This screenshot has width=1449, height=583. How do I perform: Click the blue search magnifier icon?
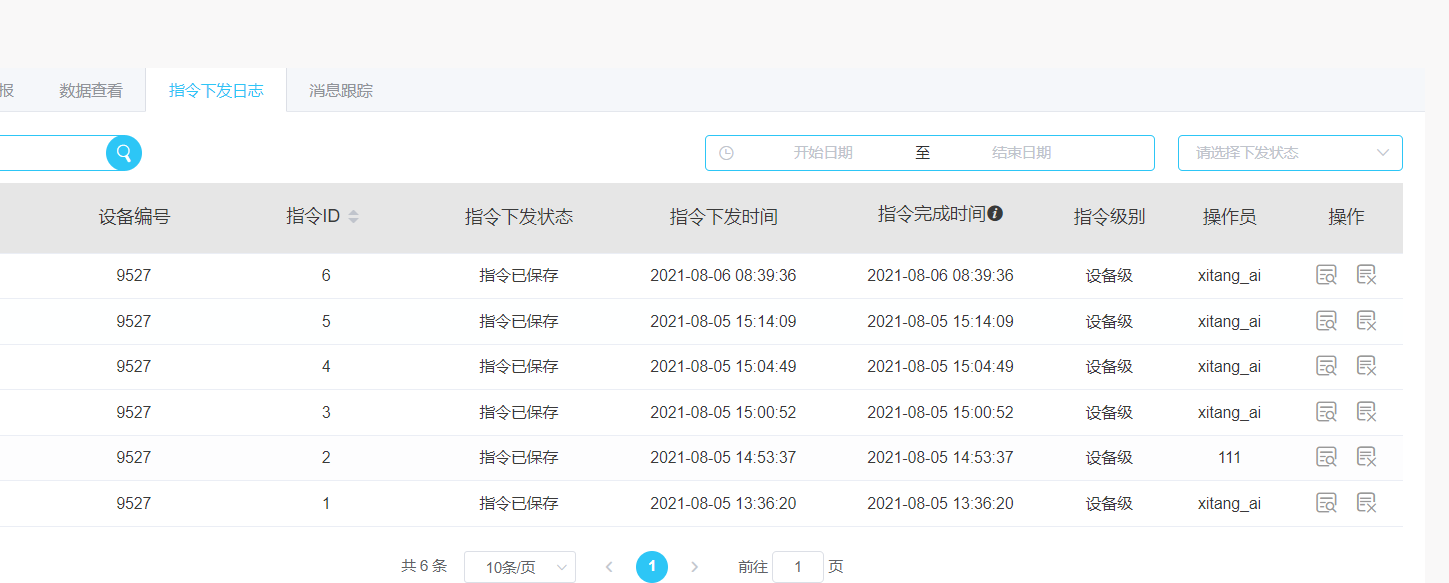[x=122, y=152]
